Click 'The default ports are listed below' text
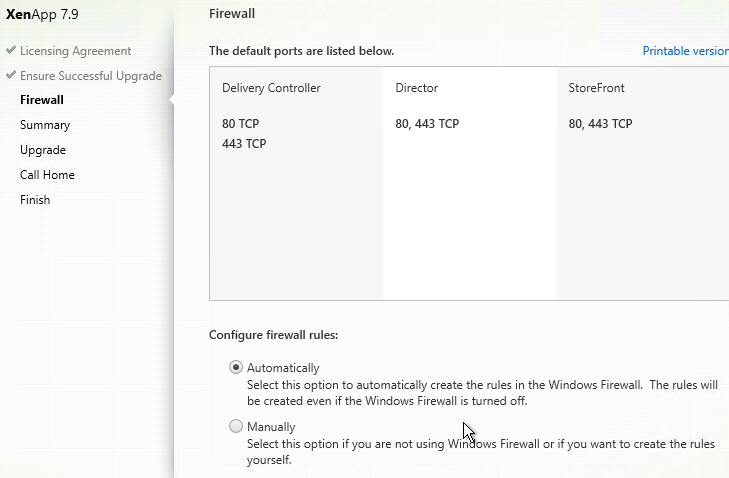The height and width of the screenshot is (478, 729). coord(301,51)
